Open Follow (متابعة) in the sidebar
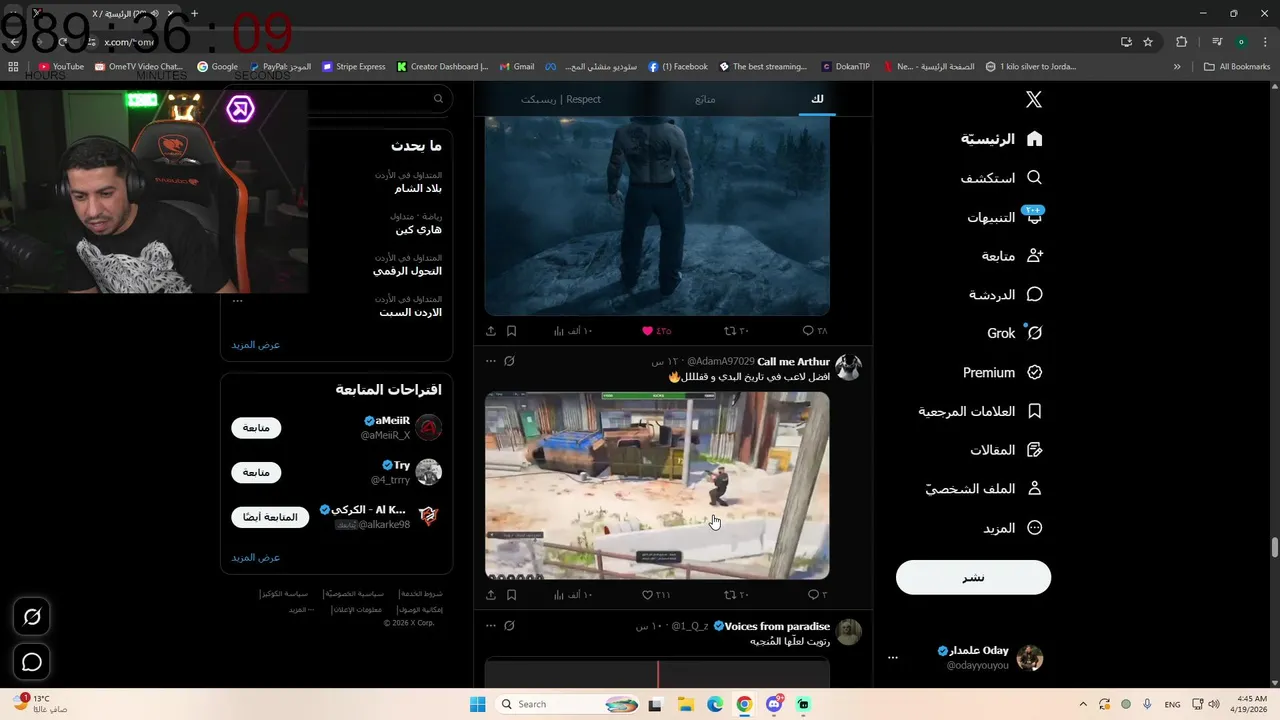 pyautogui.click(x=1012, y=256)
